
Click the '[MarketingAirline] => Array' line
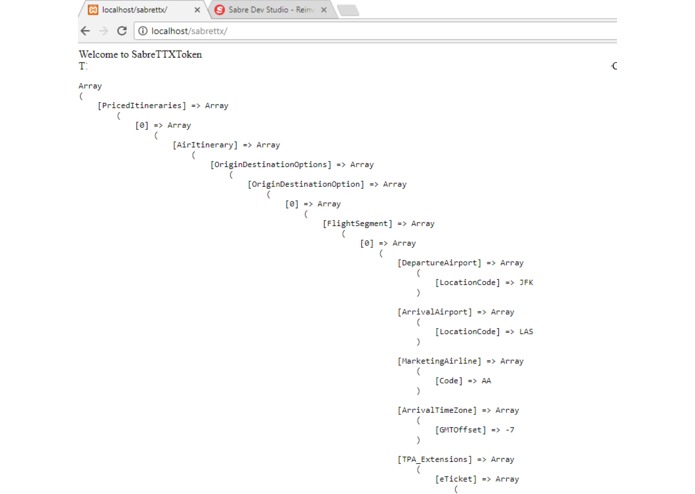[x=461, y=361]
